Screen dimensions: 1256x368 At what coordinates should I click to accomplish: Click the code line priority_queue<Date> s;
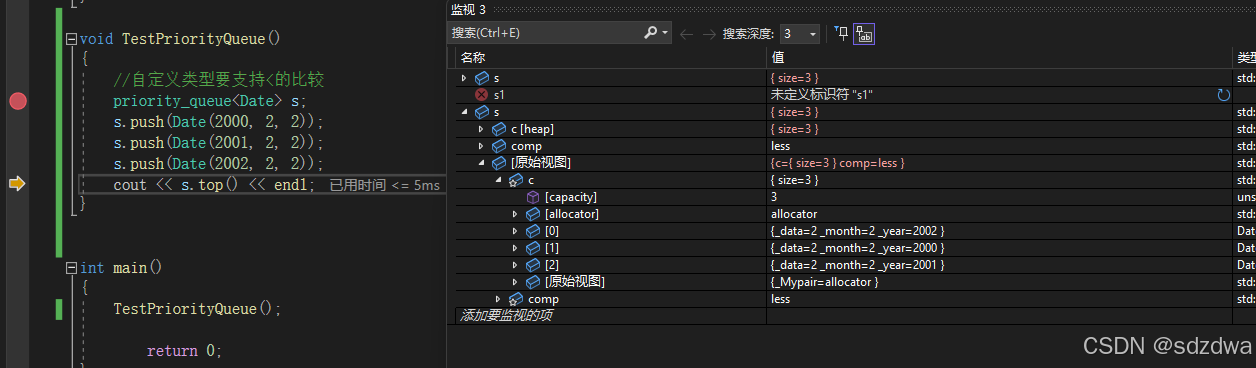click(211, 102)
